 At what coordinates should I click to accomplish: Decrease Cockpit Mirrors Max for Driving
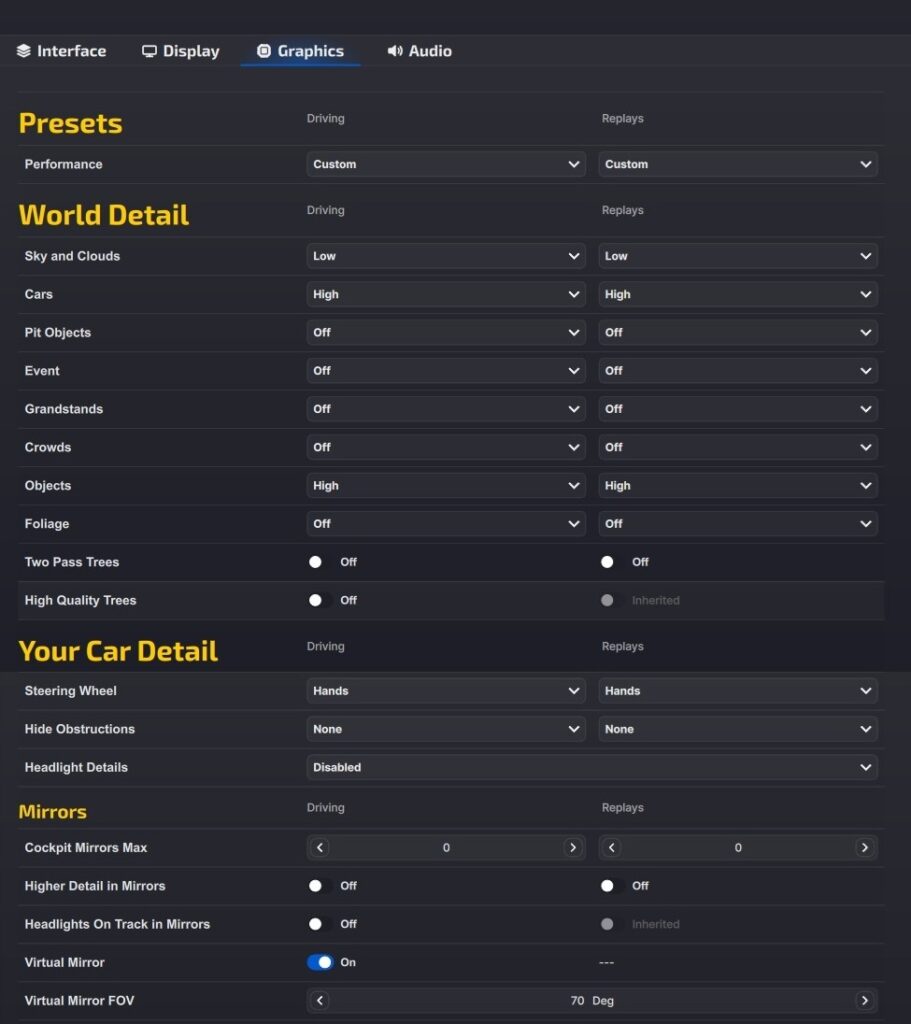pos(320,848)
